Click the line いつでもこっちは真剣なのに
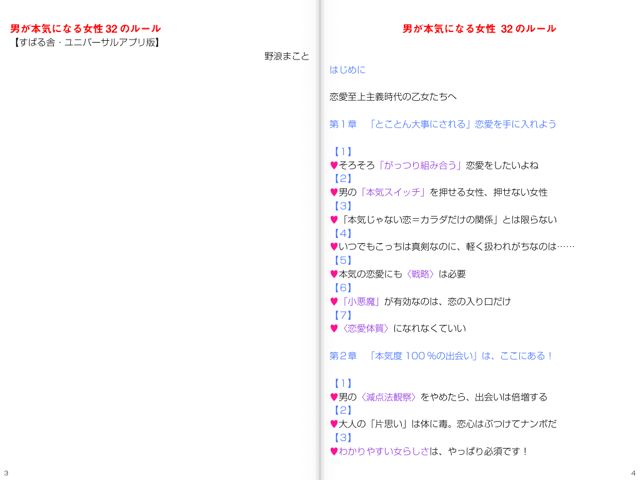 [x=456, y=247]
